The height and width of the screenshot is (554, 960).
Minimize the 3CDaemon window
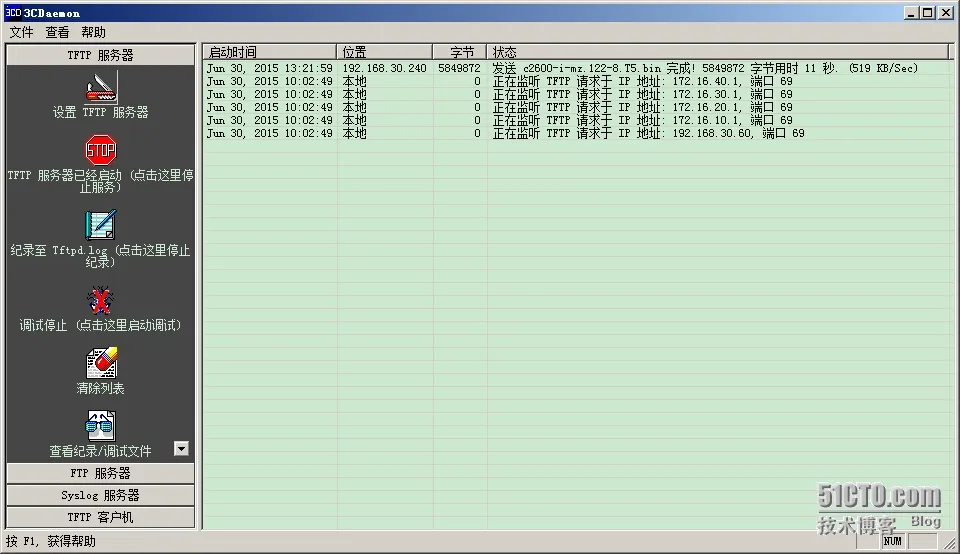(911, 12)
